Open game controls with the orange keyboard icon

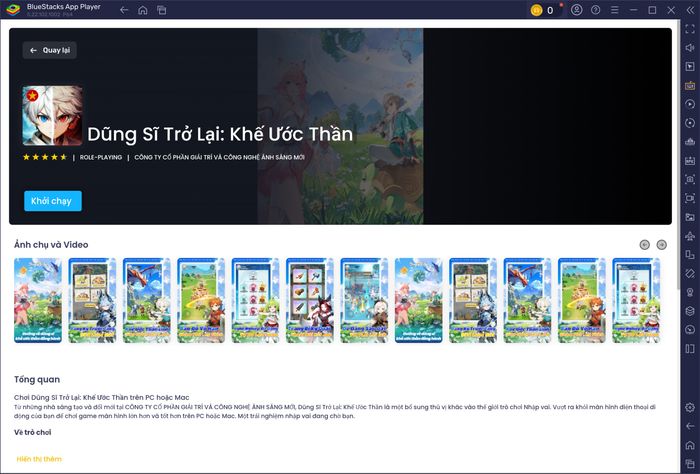pyautogui.click(x=690, y=85)
